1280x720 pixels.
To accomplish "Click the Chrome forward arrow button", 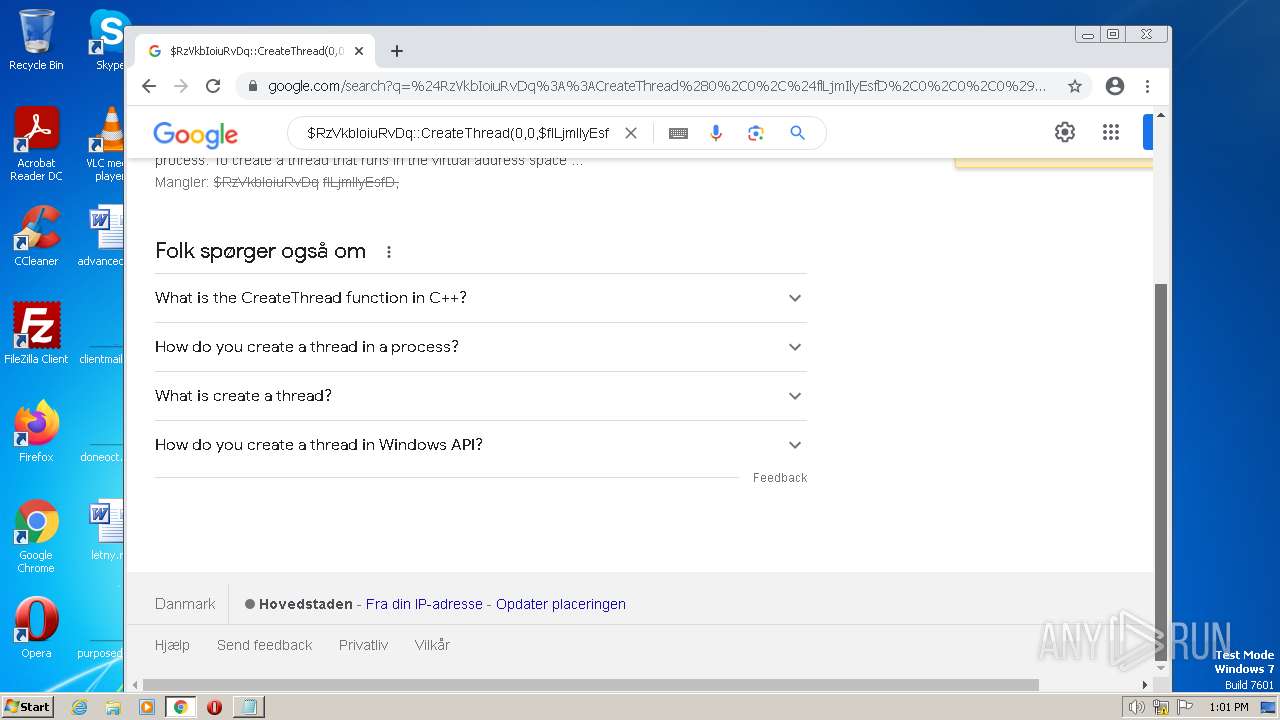I will point(181,86).
